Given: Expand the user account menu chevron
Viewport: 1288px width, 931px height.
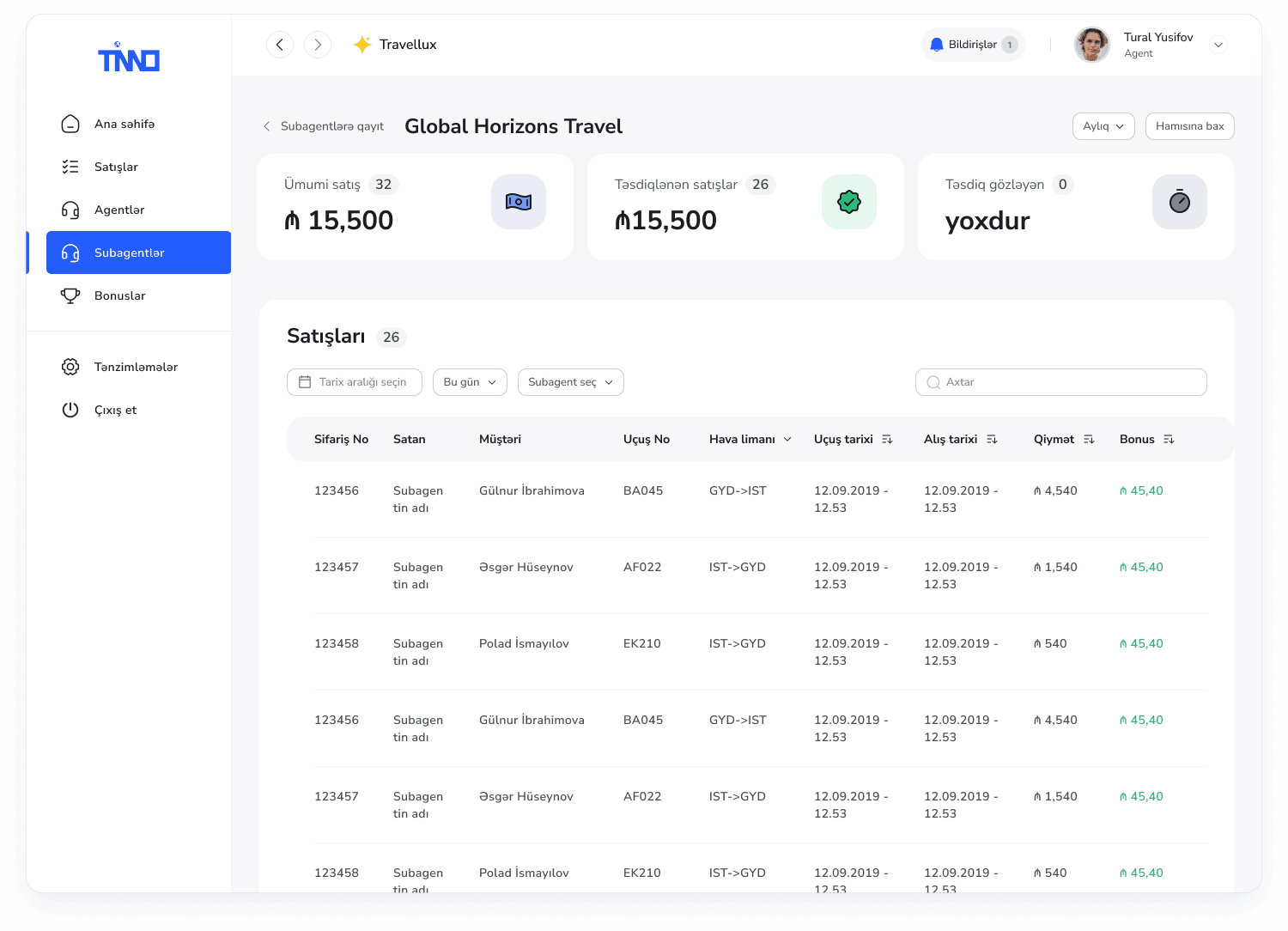Looking at the screenshot, I should pos(1218,45).
